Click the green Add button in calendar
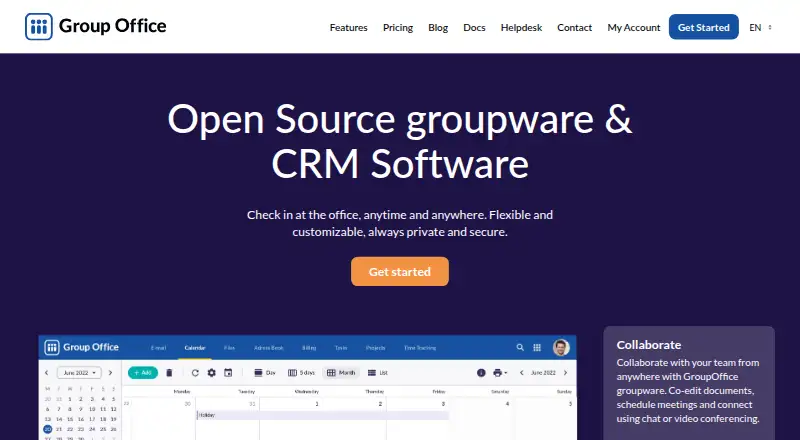The image size is (800, 440). click(142, 373)
